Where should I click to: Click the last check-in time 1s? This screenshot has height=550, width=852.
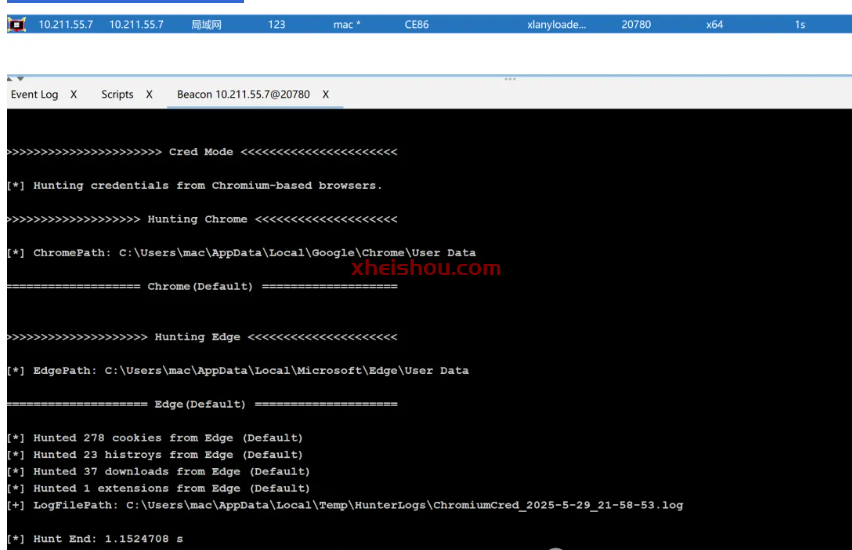click(800, 24)
